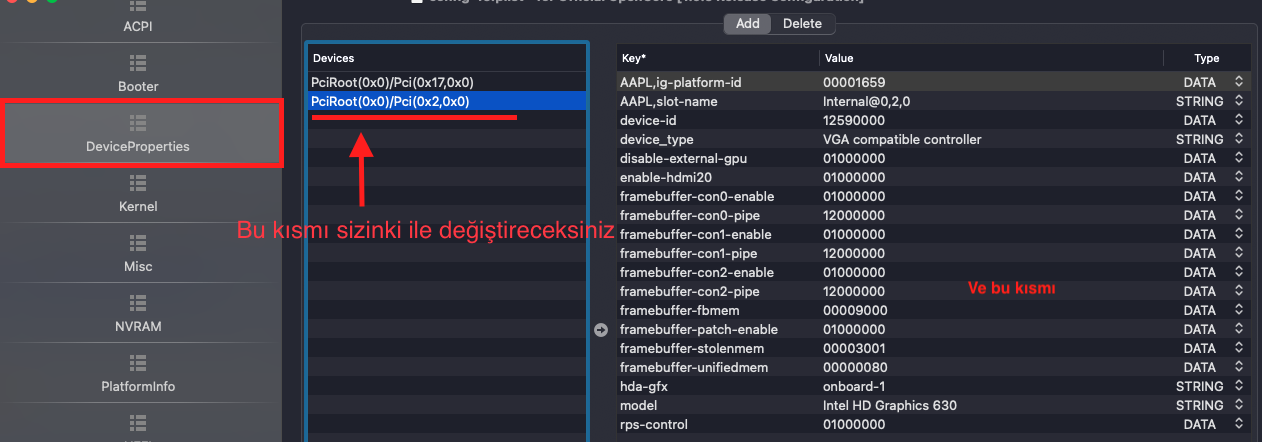Select device PciRoot(0x0)/Pci(0x17,0x0)
This screenshot has height=442, width=1262.
[x=392, y=82]
